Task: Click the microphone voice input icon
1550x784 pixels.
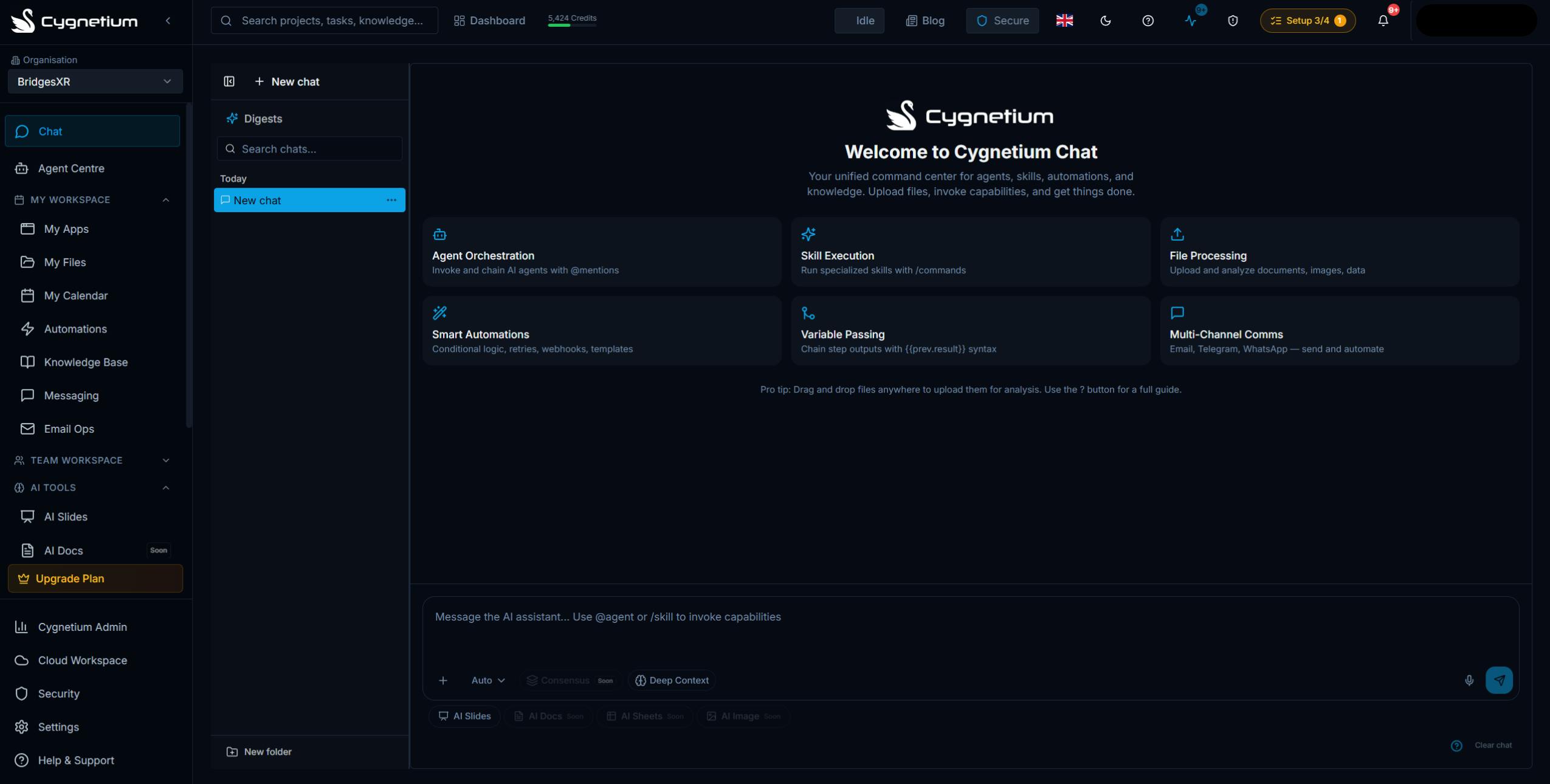Action: click(1469, 680)
